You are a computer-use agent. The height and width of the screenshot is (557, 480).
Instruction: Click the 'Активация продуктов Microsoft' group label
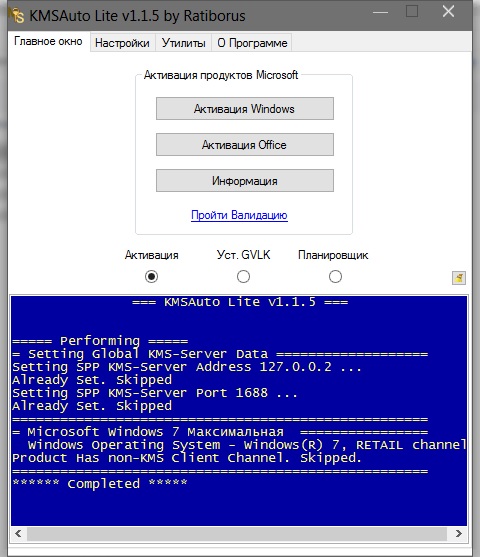(x=221, y=75)
